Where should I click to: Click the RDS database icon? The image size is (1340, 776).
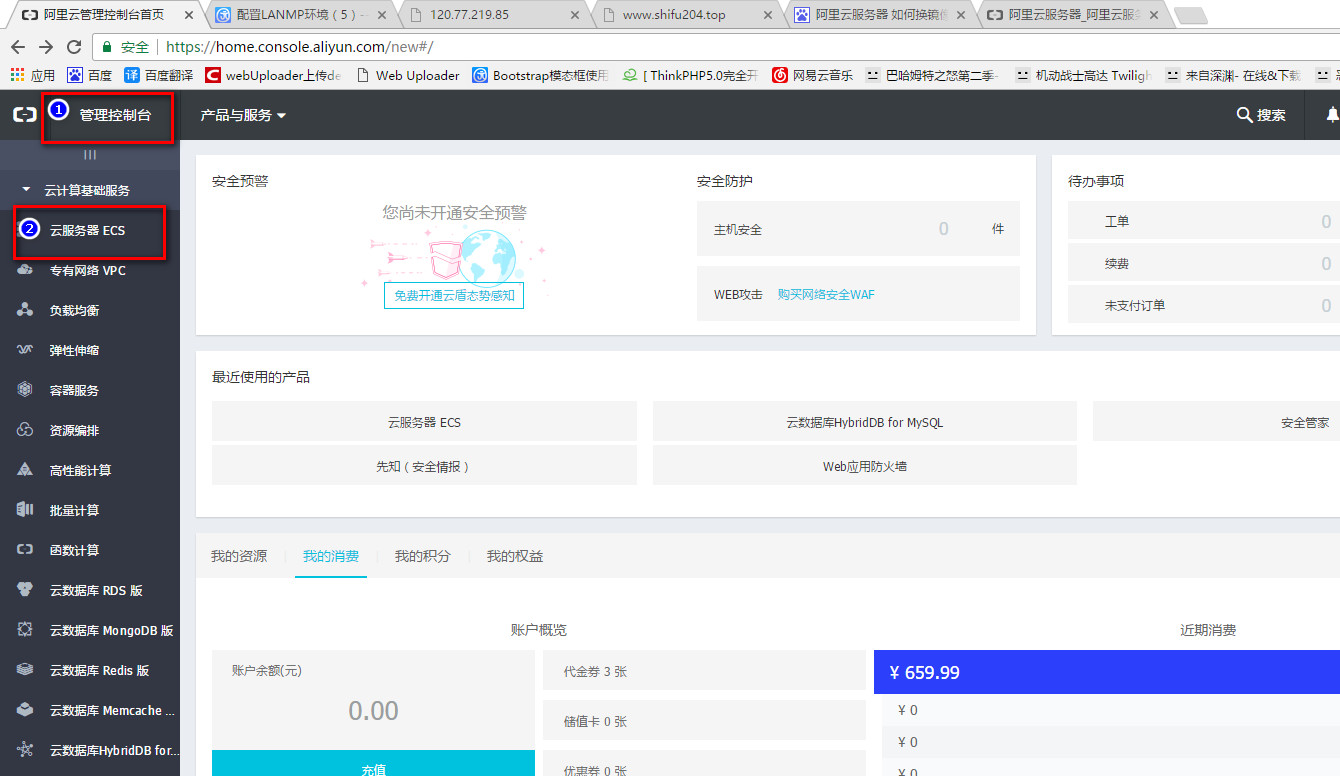click(26, 590)
